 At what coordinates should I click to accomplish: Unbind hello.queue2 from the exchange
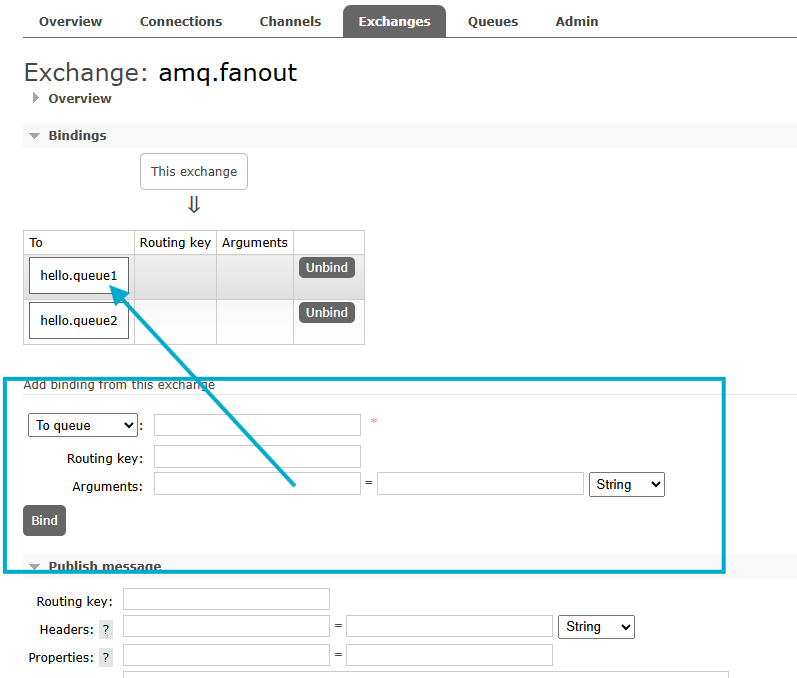point(327,313)
